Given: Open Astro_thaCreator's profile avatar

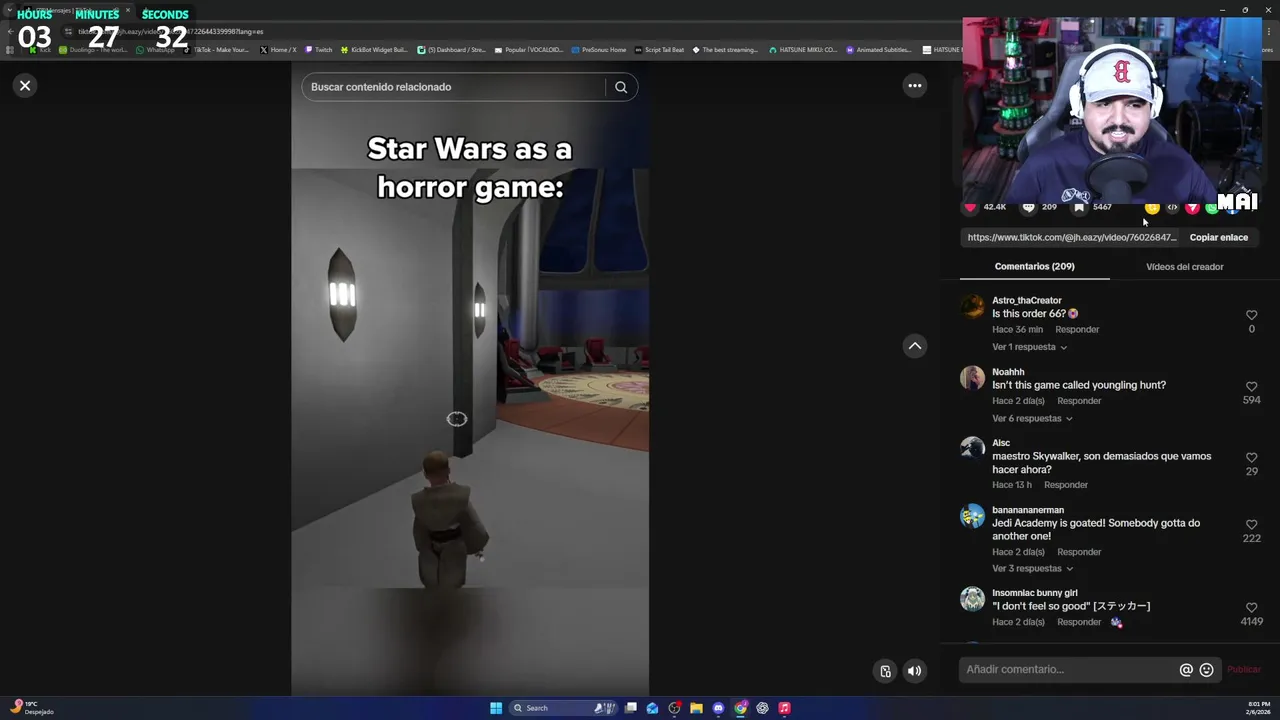Looking at the screenshot, I should [972, 306].
